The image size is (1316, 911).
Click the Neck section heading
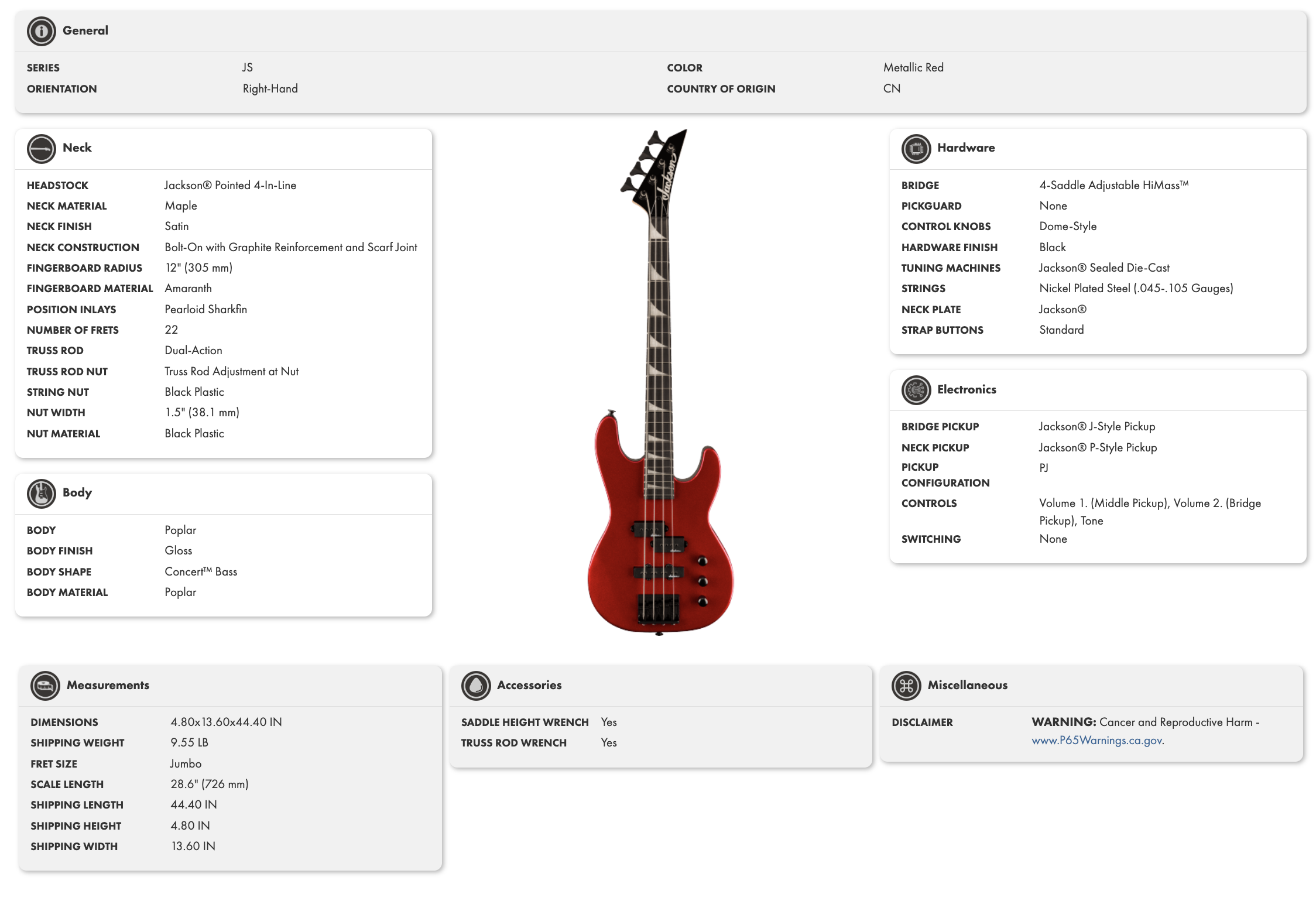(x=77, y=148)
